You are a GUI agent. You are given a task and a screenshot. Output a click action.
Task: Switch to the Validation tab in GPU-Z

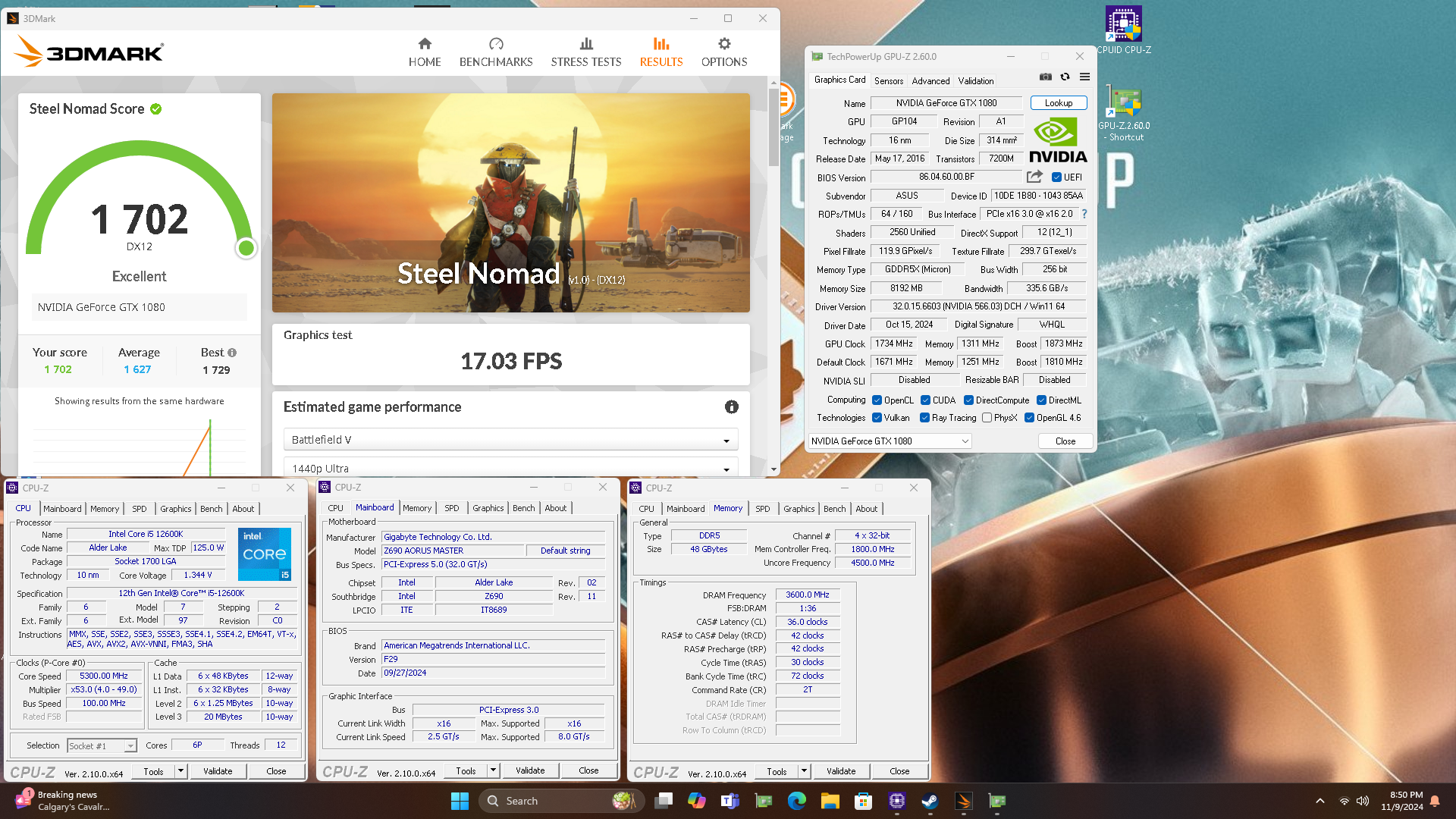[x=976, y=80]
